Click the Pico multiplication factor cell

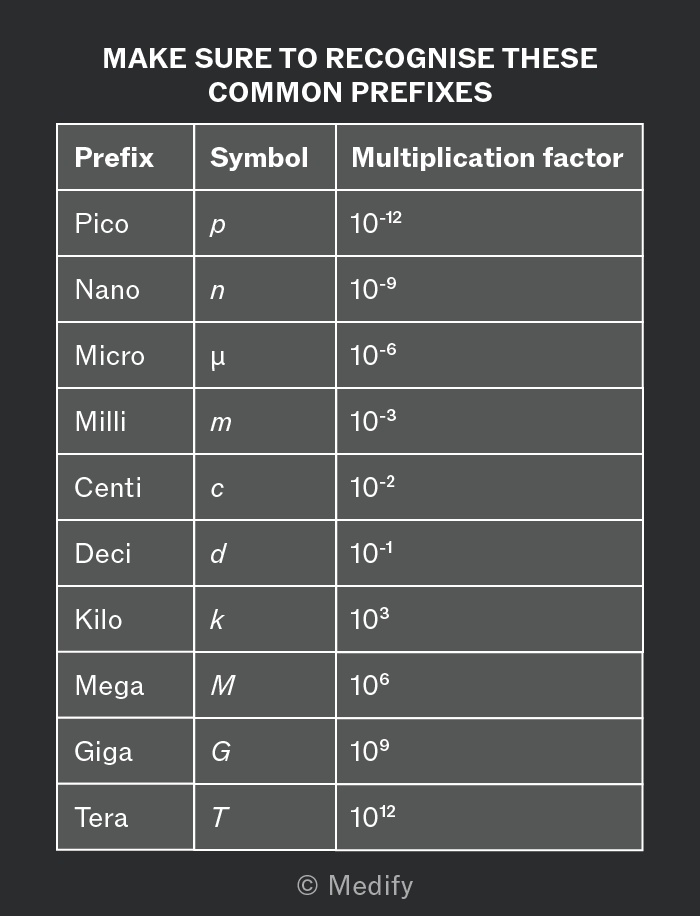[x=490, y=223]
